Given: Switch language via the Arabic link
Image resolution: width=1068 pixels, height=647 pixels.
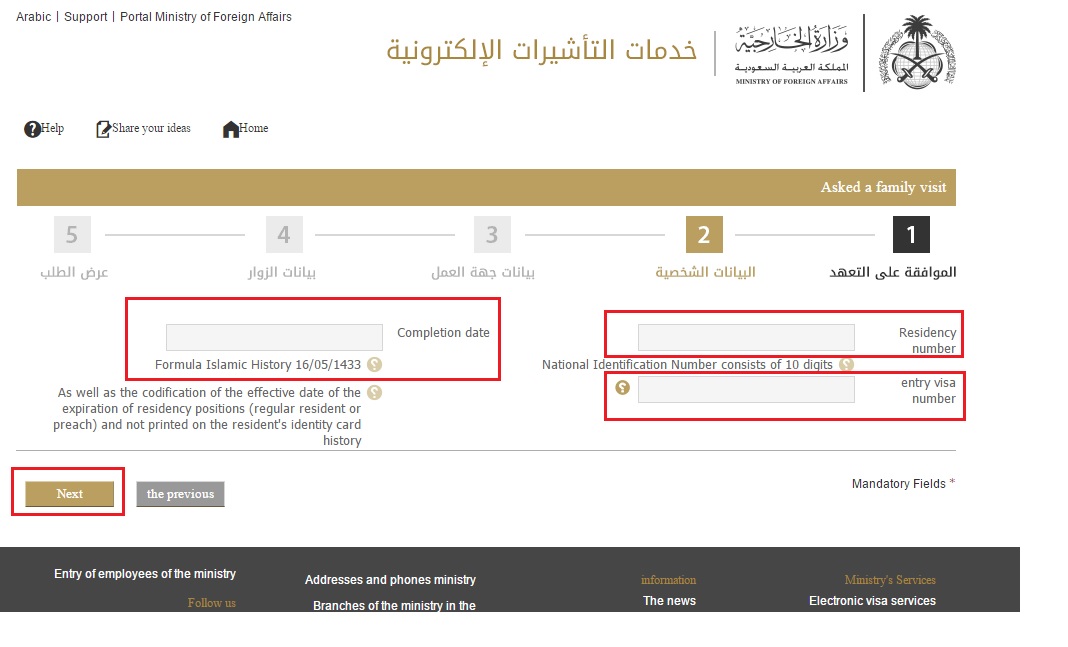Looking at the screenshot, I should click(x=33, y=17).
